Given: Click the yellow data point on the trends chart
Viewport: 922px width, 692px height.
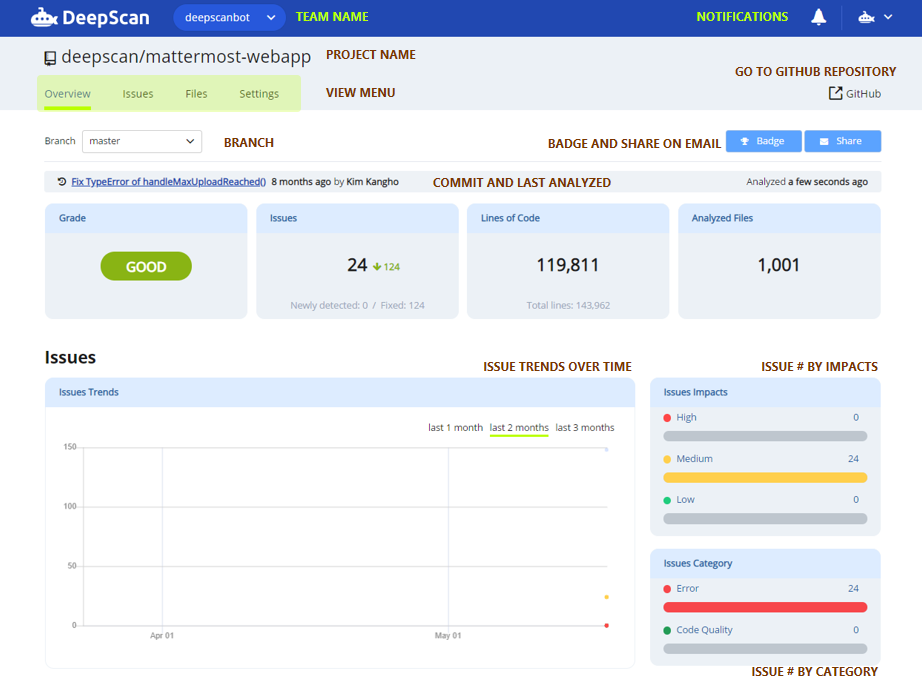Looking at the screenshot, I should click(606, 597).
